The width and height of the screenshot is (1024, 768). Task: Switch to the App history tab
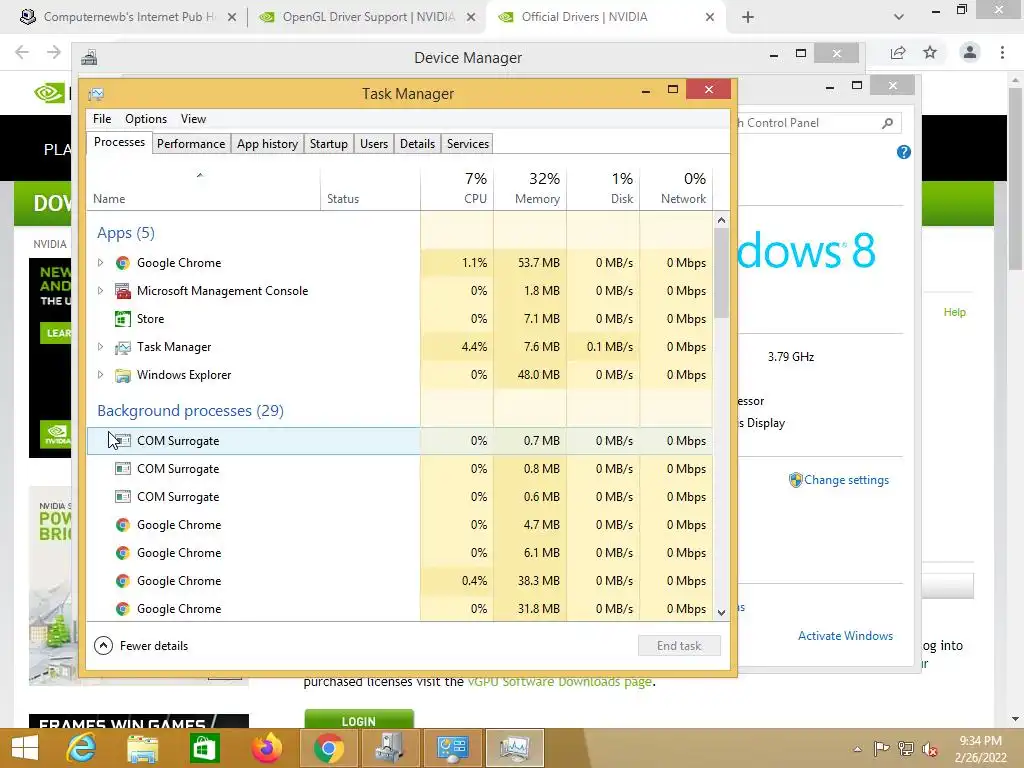pos(267,144)
